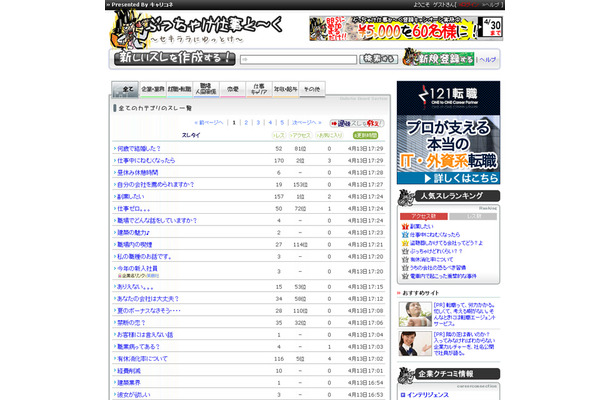Open thread あなたの会社は大丈夫？
Image resolution: width=610 pixels, height=400 pixels.
pos(148,299)
